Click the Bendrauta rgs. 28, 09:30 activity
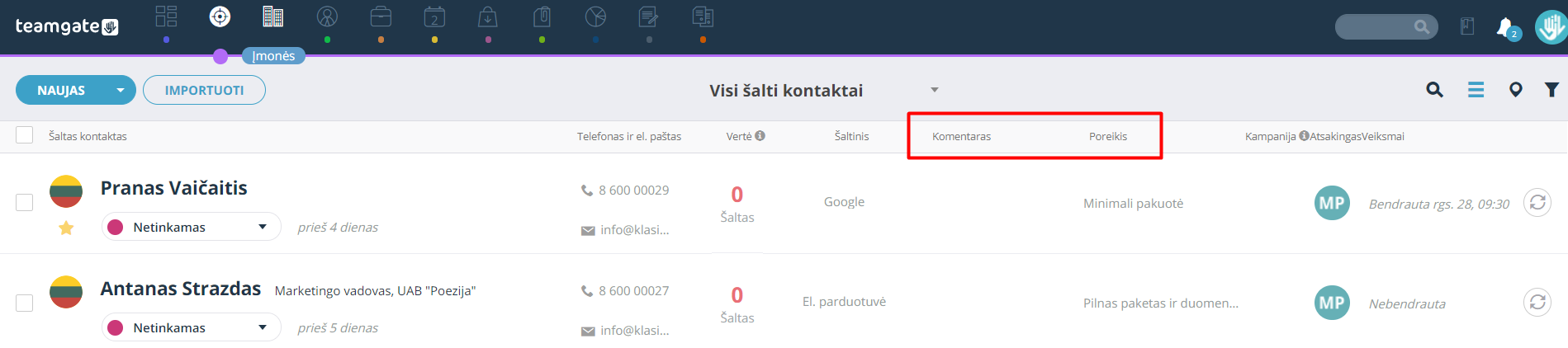 (x=1438, y=204)
